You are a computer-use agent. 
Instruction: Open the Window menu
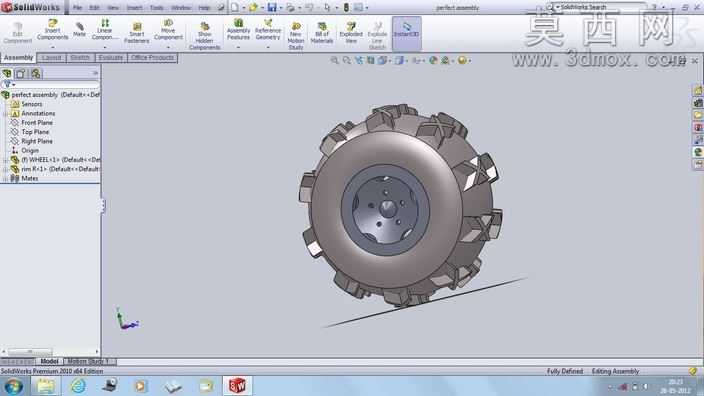coord(180,8)
